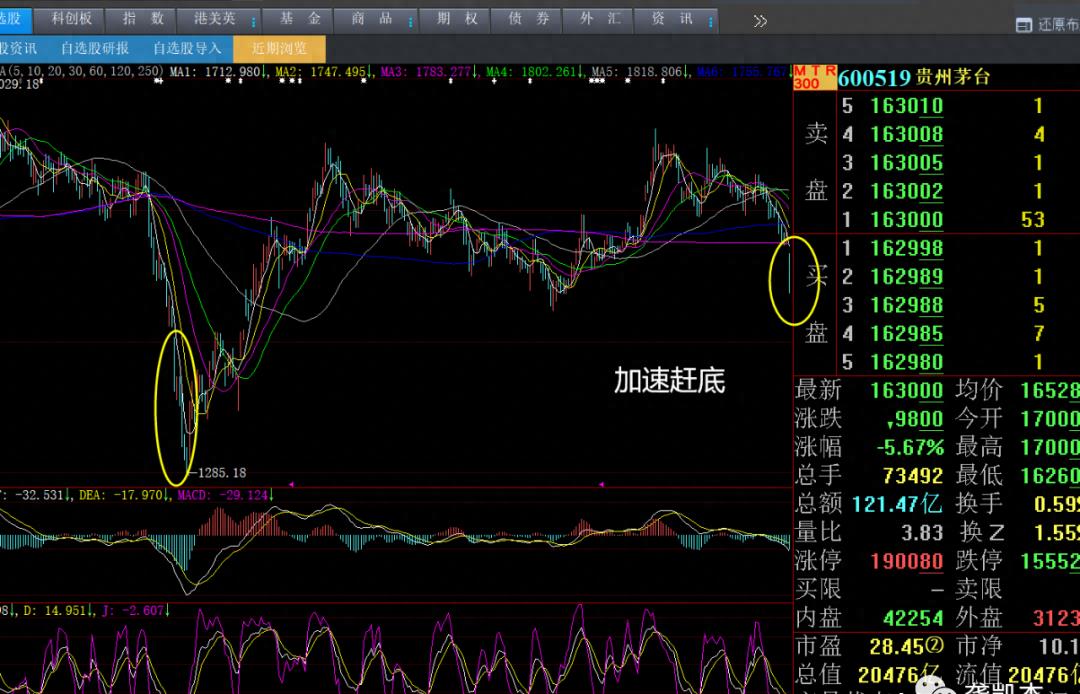The height and width of the screenshot is (694, 1080).
Task: Click the double-chevron more tabs arrow
Action: coord(760,20)
